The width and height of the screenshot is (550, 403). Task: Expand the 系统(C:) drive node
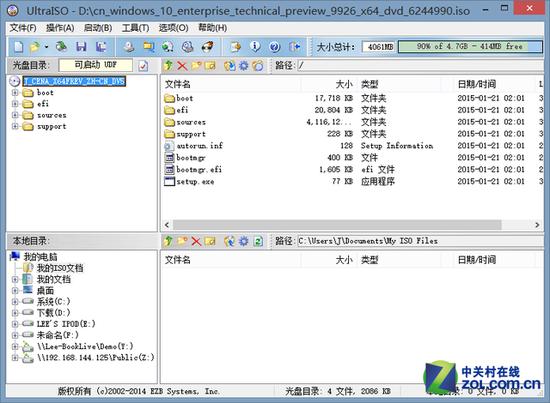[15, 302]
